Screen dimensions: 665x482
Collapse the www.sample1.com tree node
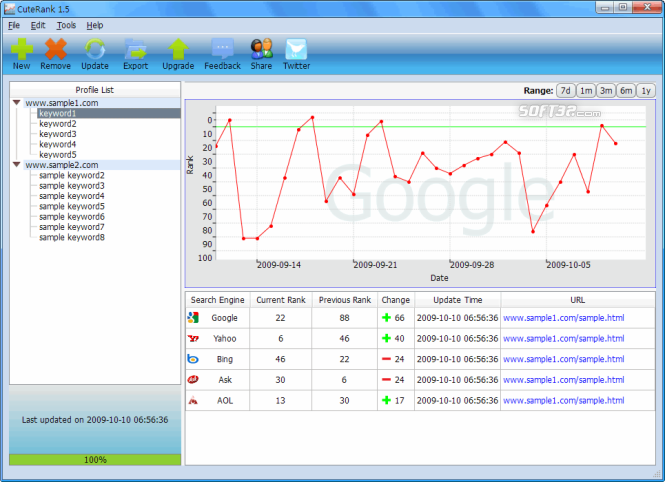[17, 103]
